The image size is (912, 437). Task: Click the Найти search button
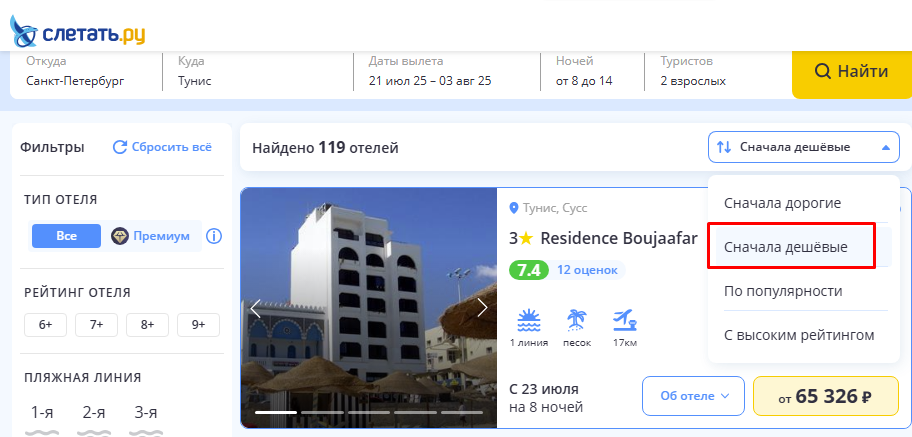point(852,72)
